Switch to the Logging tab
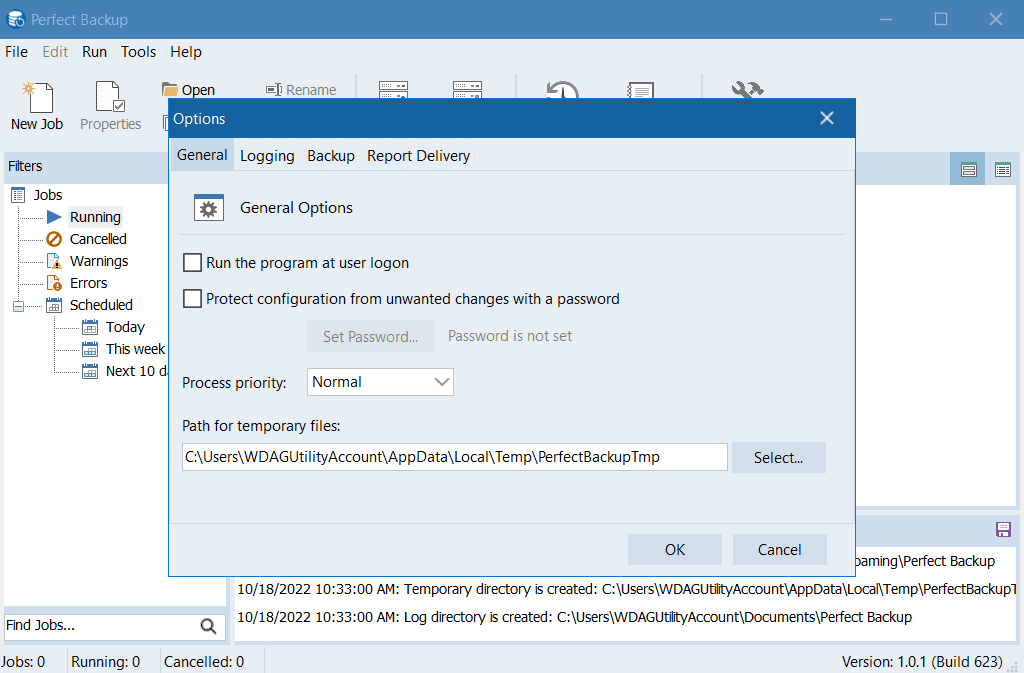Screen dimensions: 1024x673 point(267,156)
